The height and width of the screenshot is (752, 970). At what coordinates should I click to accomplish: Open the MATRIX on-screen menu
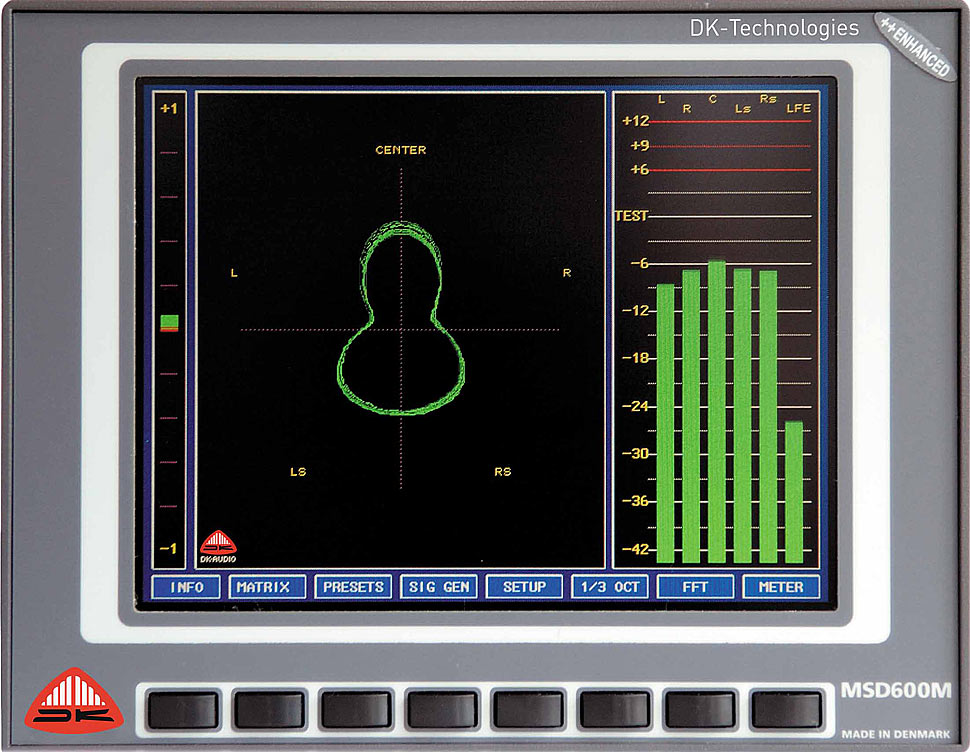click(x=263, y=587)
